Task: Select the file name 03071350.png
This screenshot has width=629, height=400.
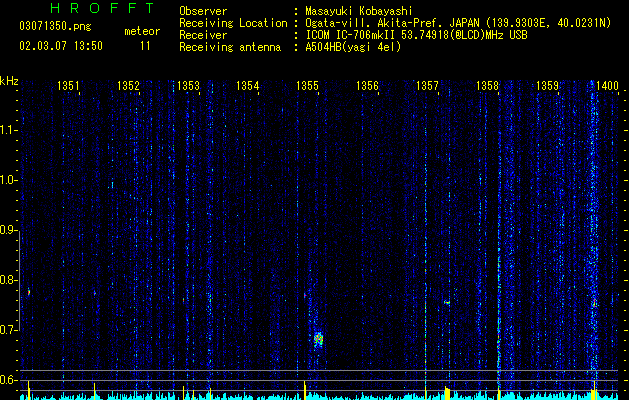Action: tap(55, 27)
